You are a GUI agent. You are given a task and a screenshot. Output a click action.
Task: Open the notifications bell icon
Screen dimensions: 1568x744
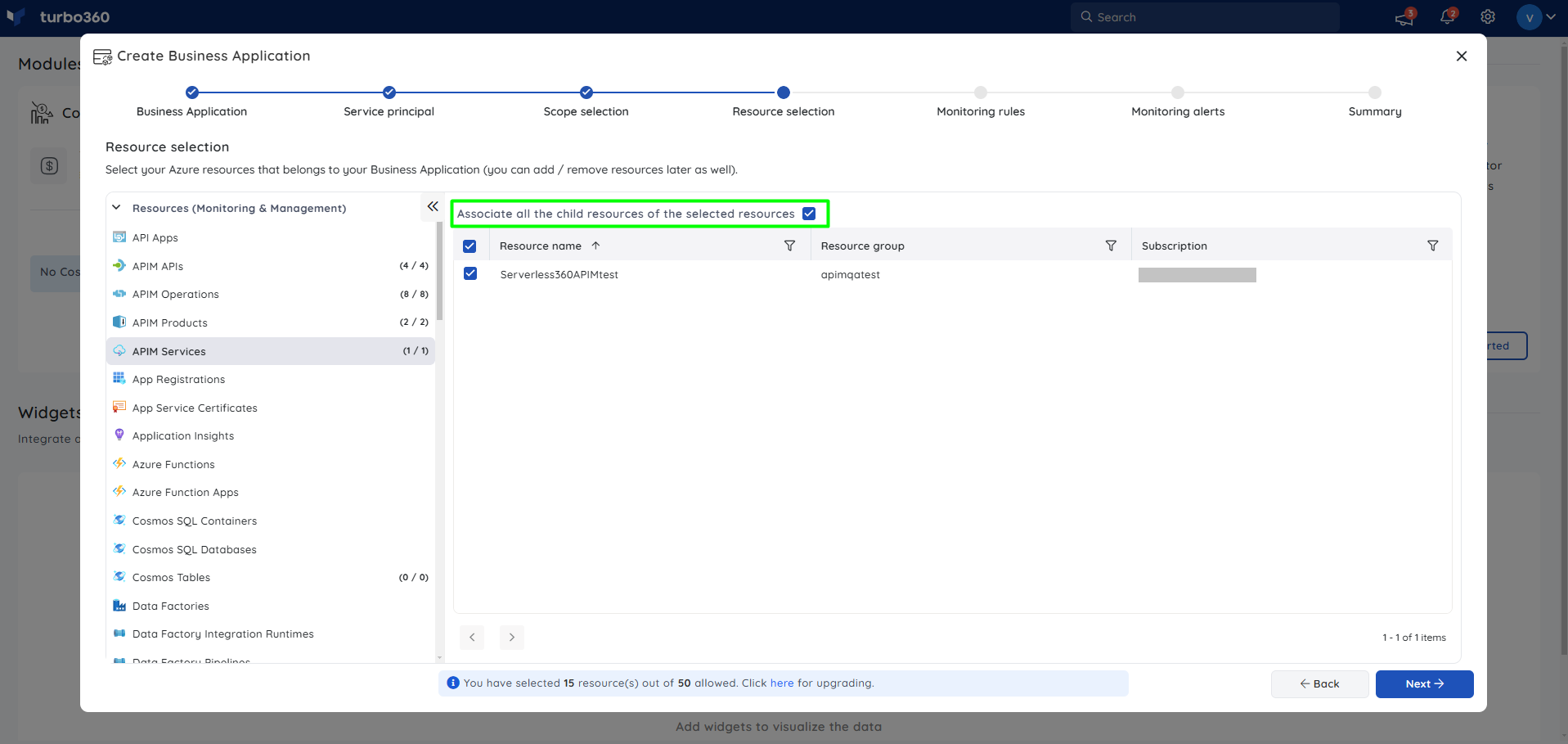[1447, 16]
